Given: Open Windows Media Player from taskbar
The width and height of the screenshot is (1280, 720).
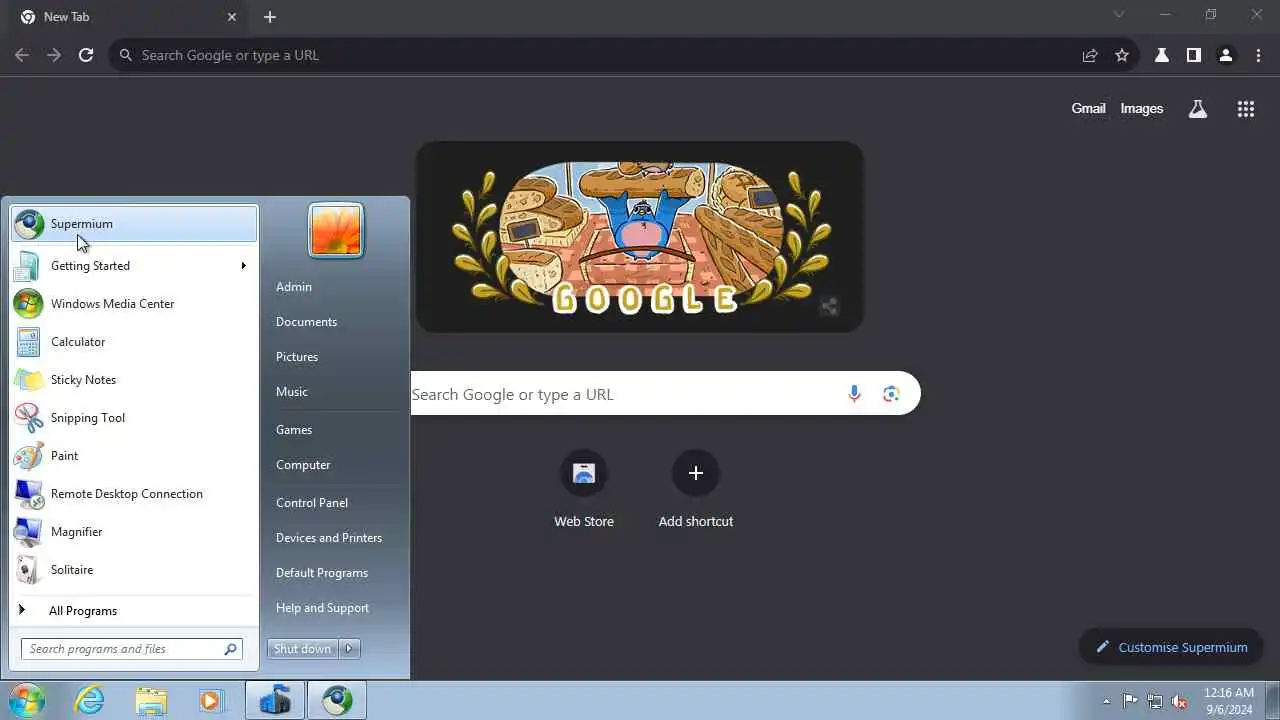Looking at the screenshot, I should pyautogui.click(x=211, y=701).
